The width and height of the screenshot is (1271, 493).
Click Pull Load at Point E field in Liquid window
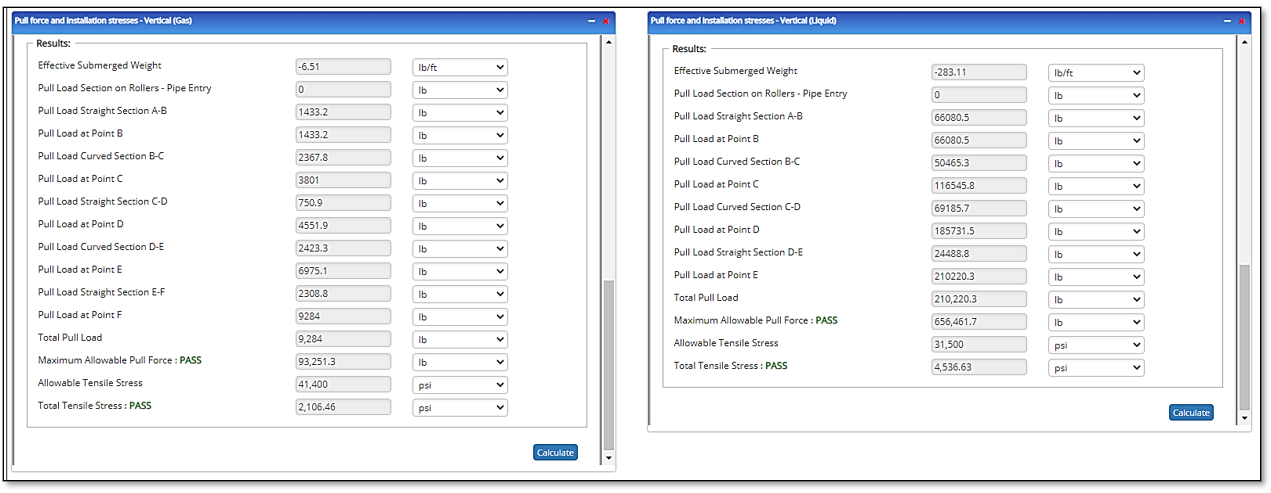click(979, 276)
